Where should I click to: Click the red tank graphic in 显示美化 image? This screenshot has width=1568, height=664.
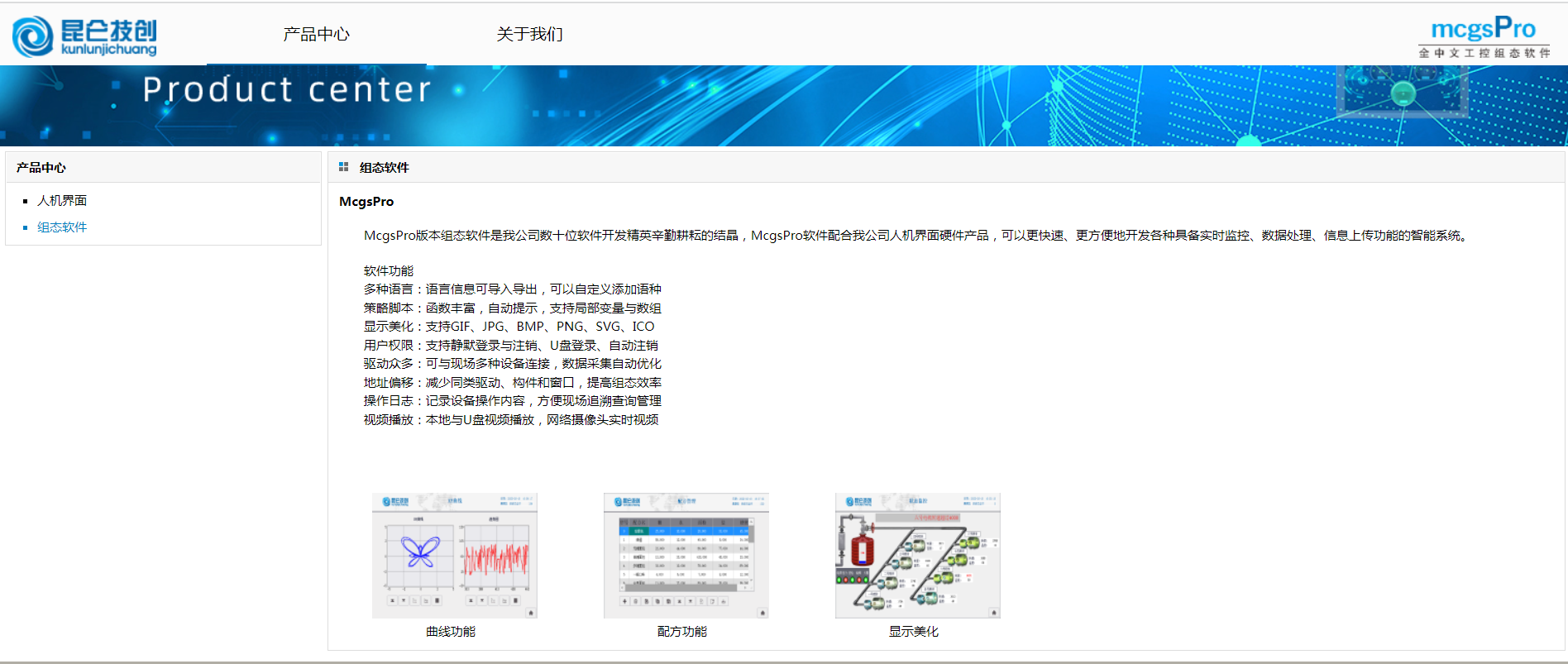pos(862,549)
